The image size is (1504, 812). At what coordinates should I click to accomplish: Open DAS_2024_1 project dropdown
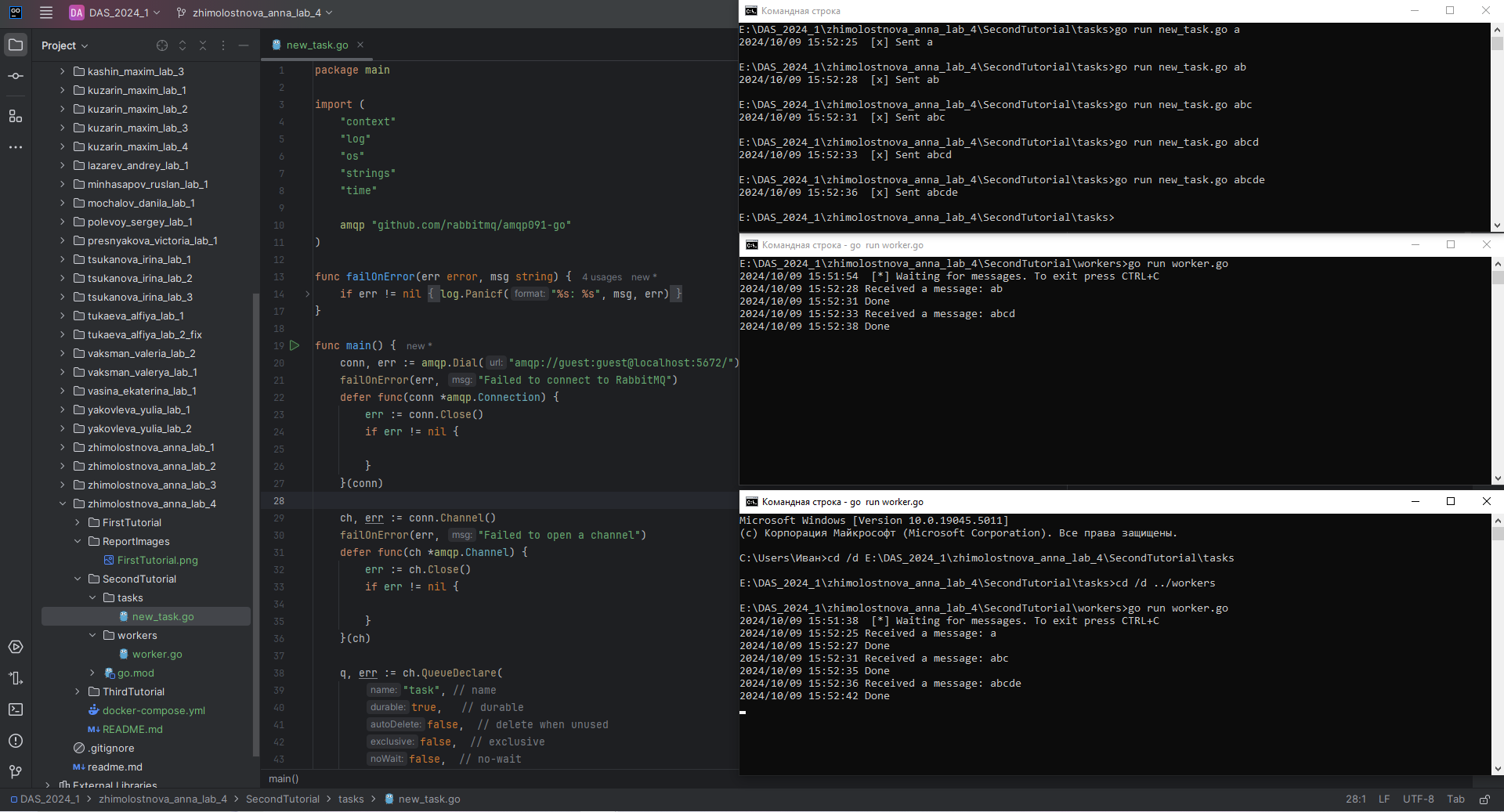tap(115, 13)
